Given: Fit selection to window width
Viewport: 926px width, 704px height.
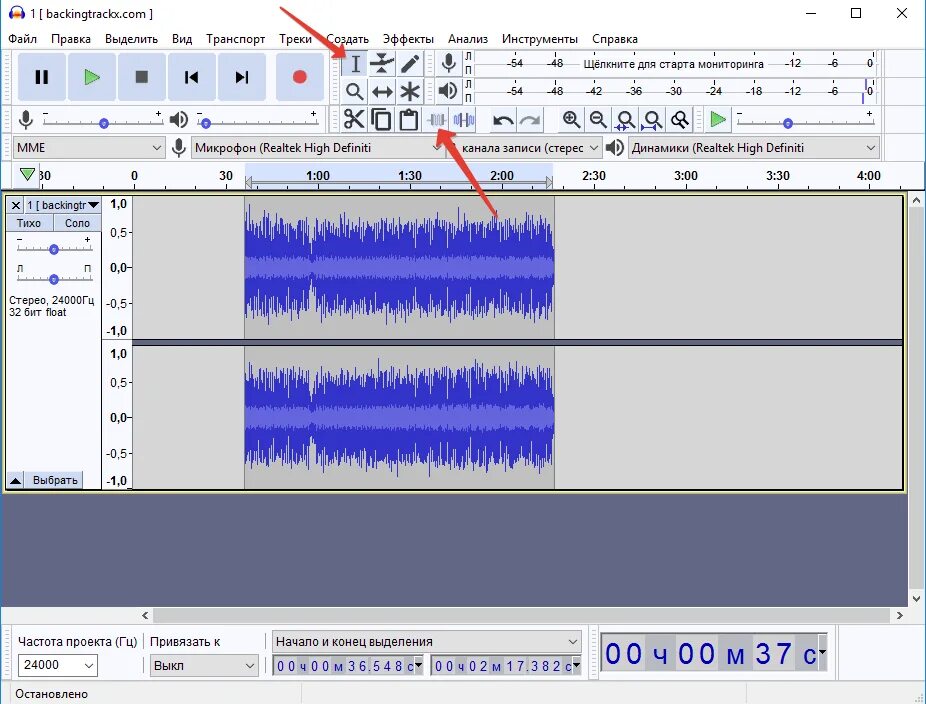Looking at the screenshot, I should coord(625,120).
